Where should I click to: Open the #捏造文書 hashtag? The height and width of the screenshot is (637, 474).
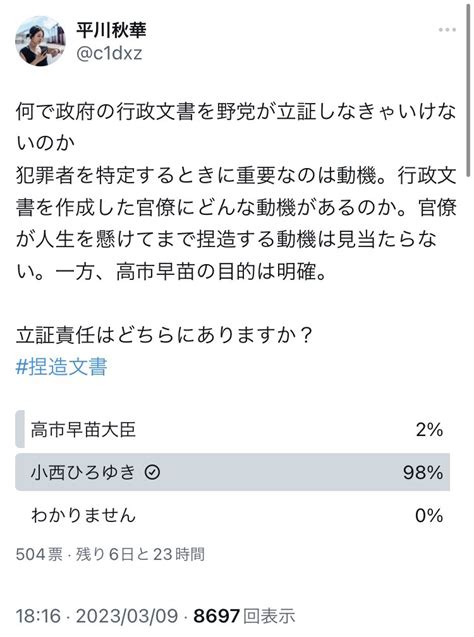coord(61,366)
